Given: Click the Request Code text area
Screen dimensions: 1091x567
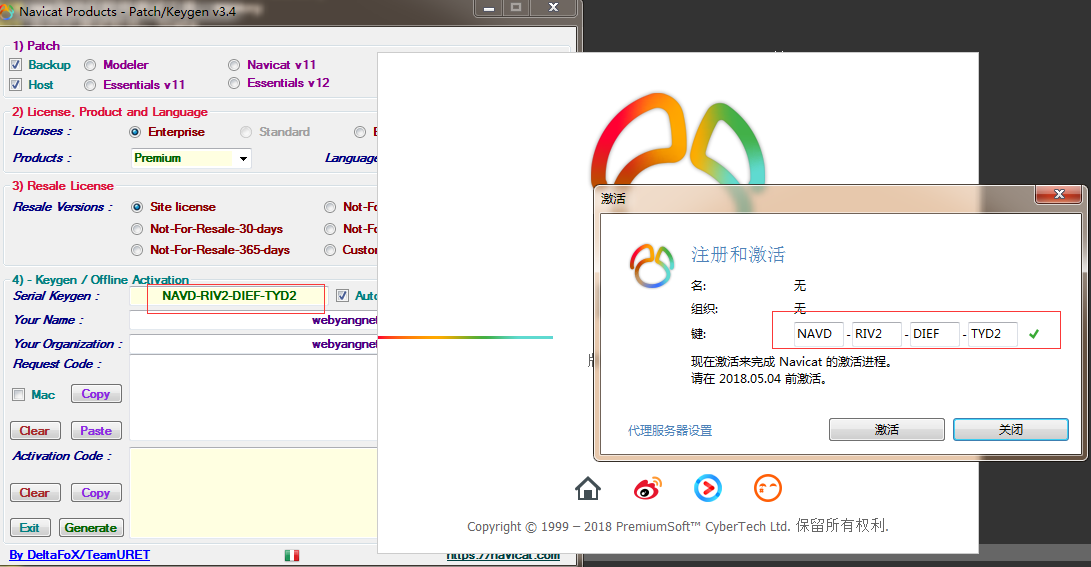Looking at the screenshot, I should [253, 398].
